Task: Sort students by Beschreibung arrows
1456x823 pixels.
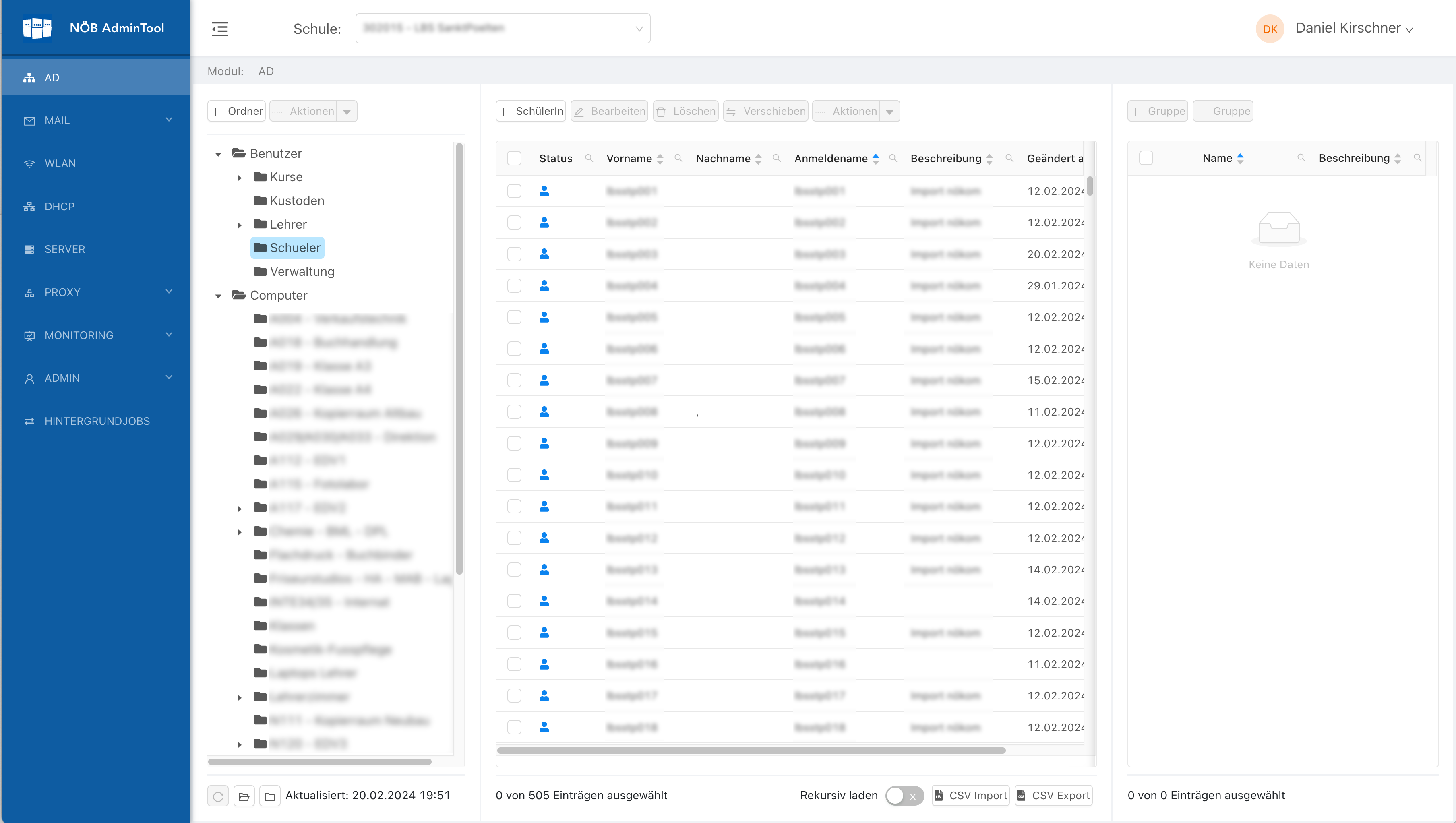Action: (989, 159)
